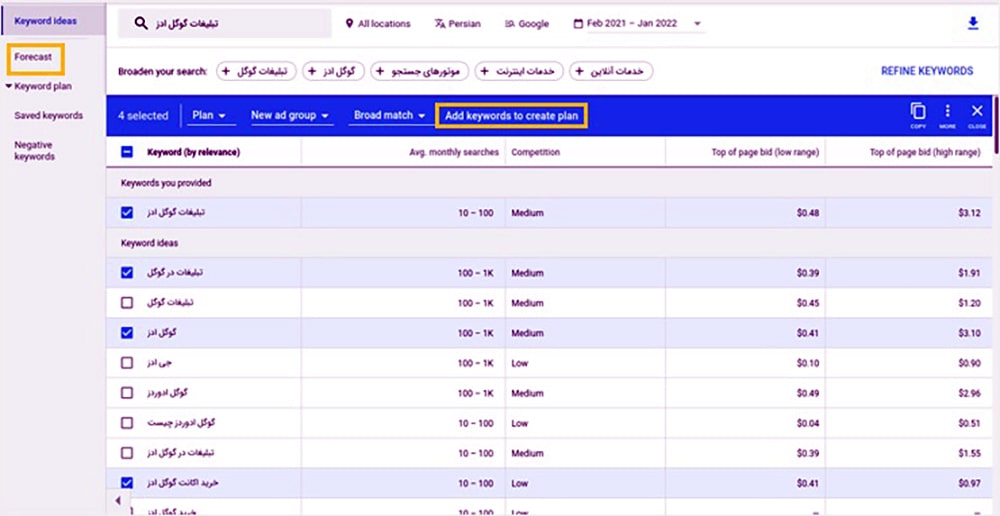Screen dimensions: 1000x516
Task: Select Keyword plan in the sidebar
Action: tap(43, 86)
